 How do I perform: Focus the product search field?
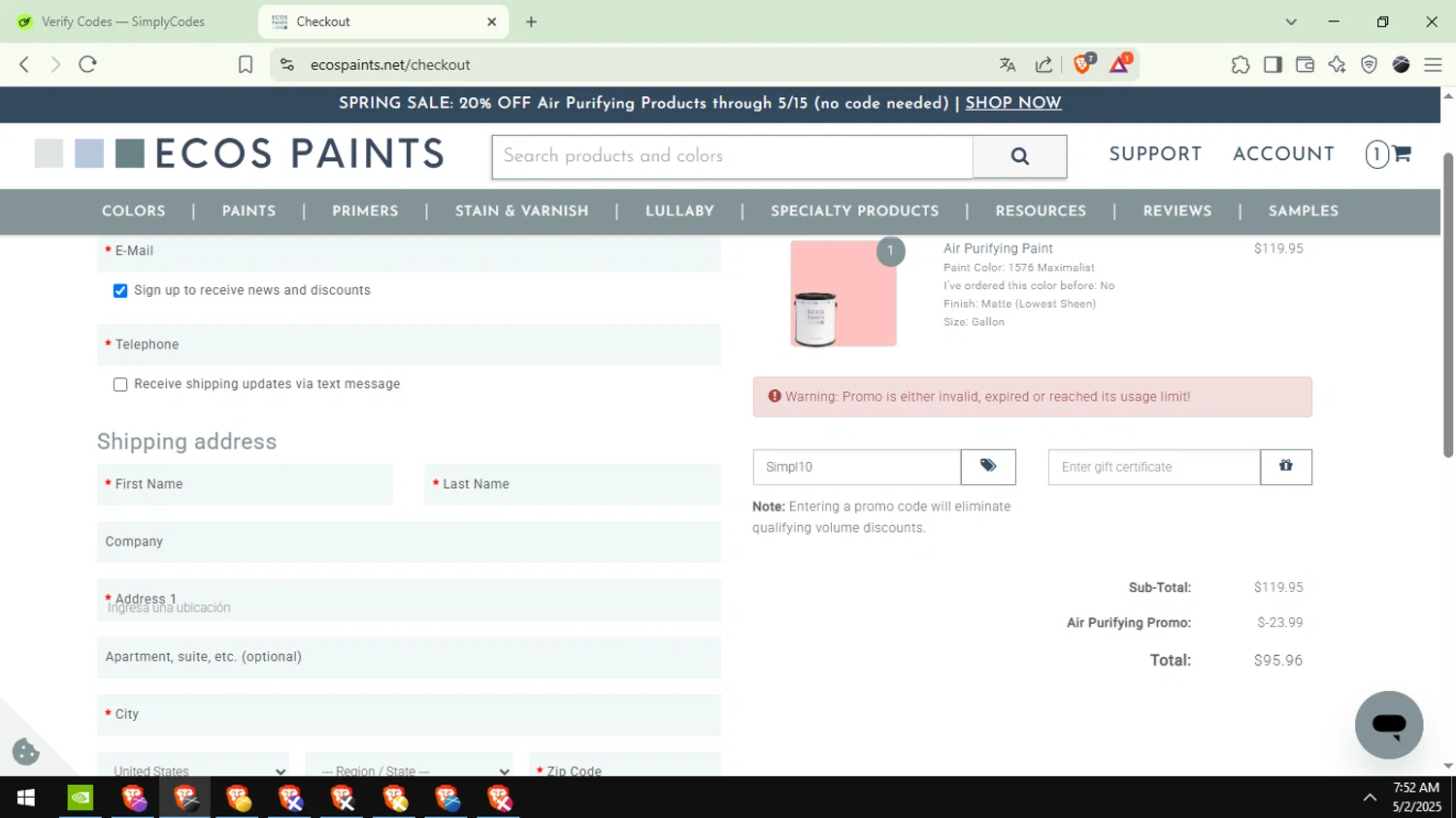(733, 156)
